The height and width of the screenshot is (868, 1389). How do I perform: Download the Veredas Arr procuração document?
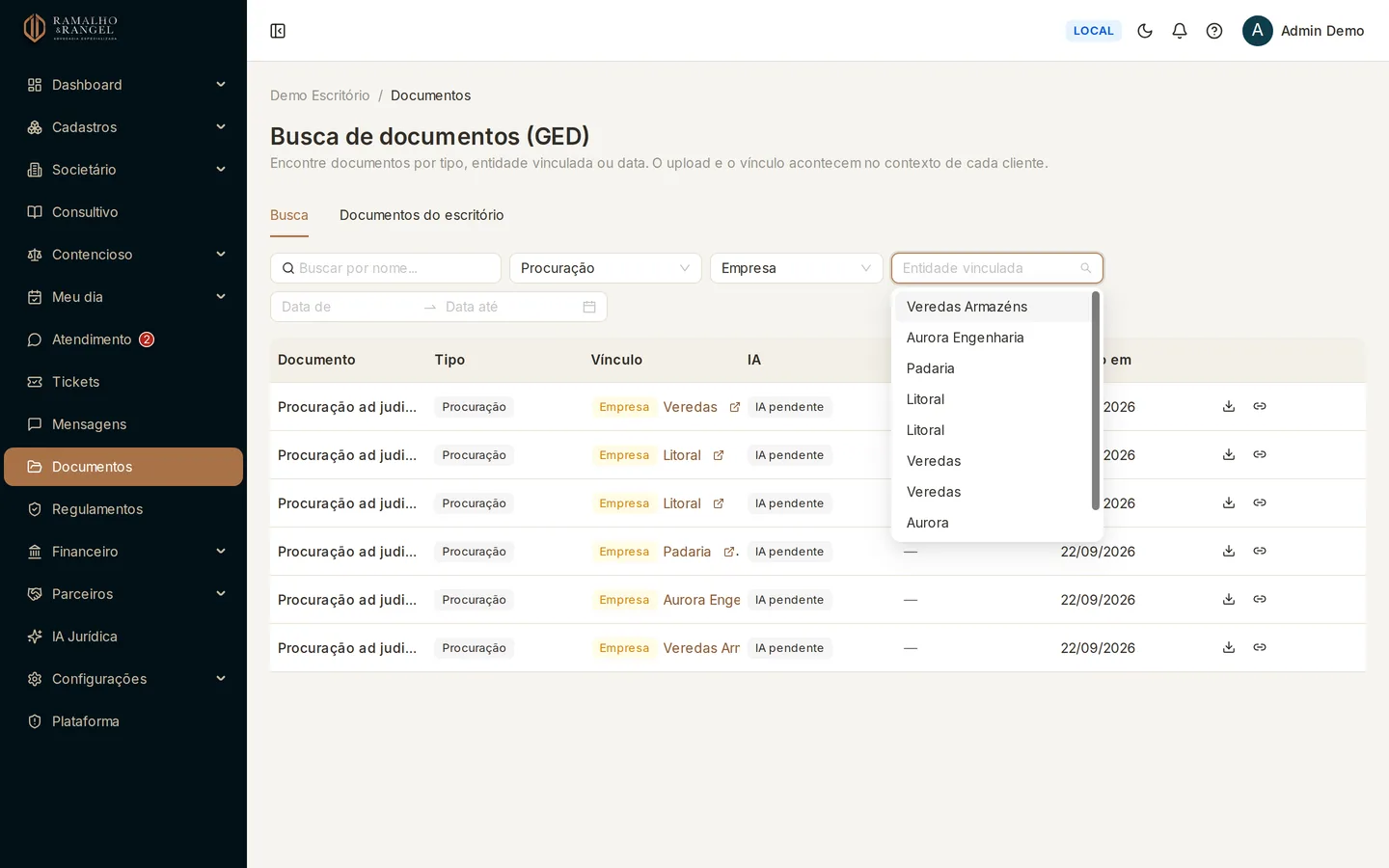(x=1229, y=647)
